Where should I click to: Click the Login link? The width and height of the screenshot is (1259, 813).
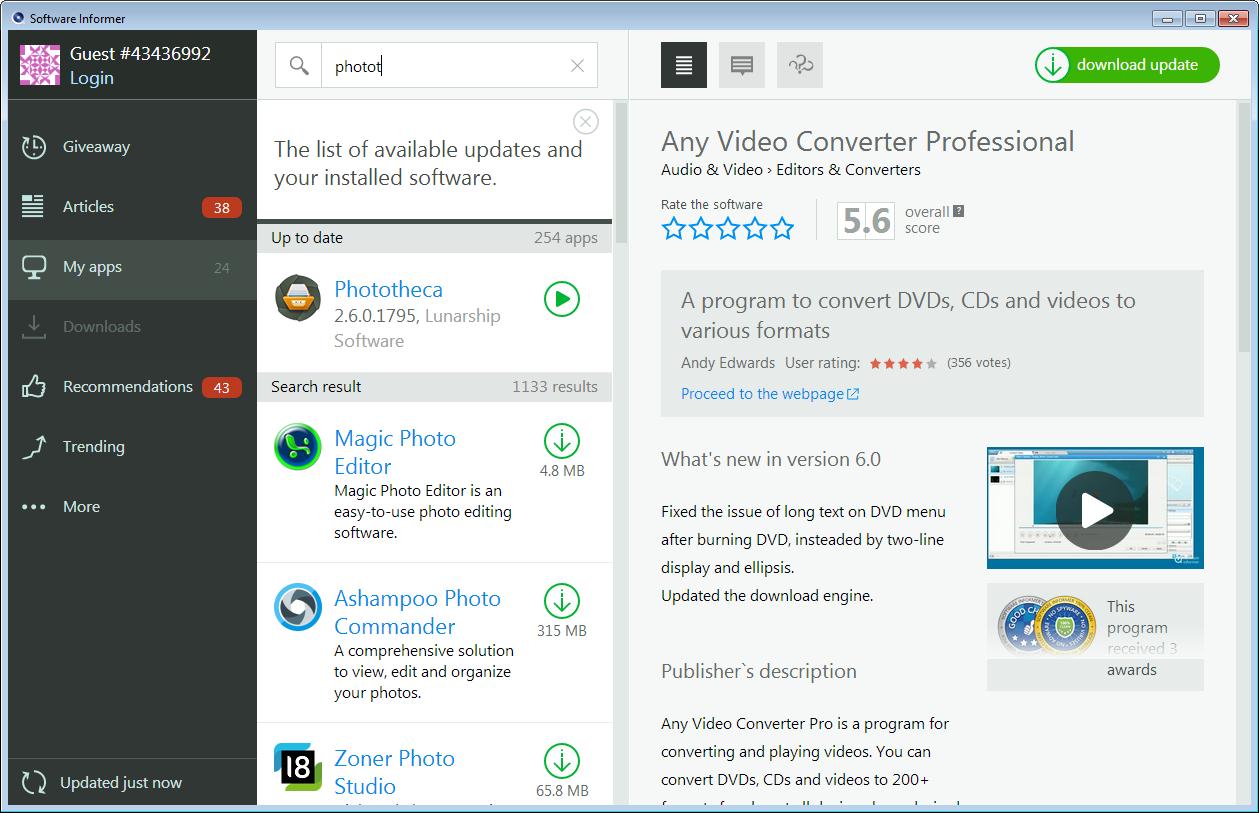[x=91, y=78]
